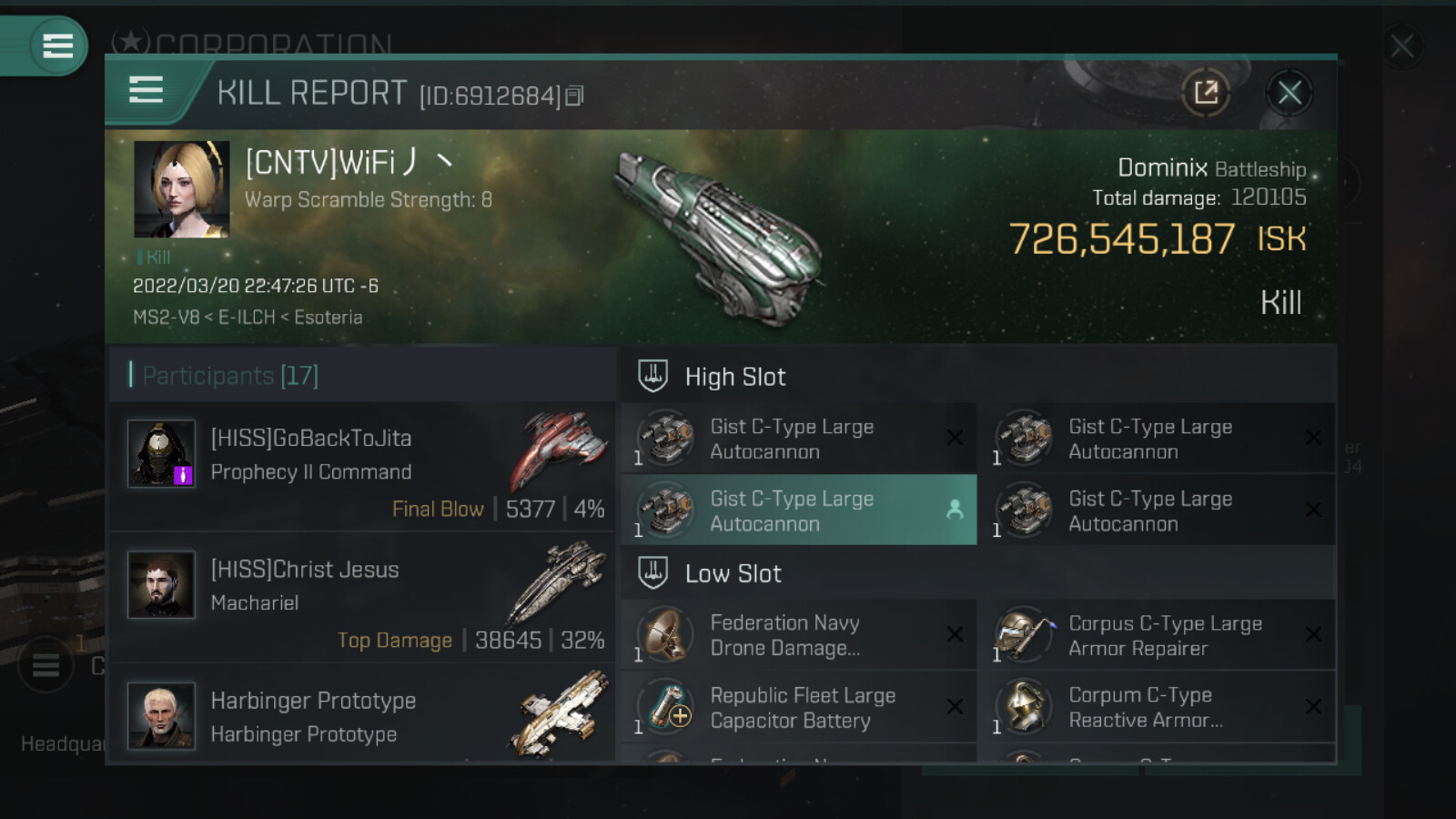
Task: Select the Corpus C-Type Large Armor Repairer icon
Action: pyautogui.click(x=1025, y=634)
